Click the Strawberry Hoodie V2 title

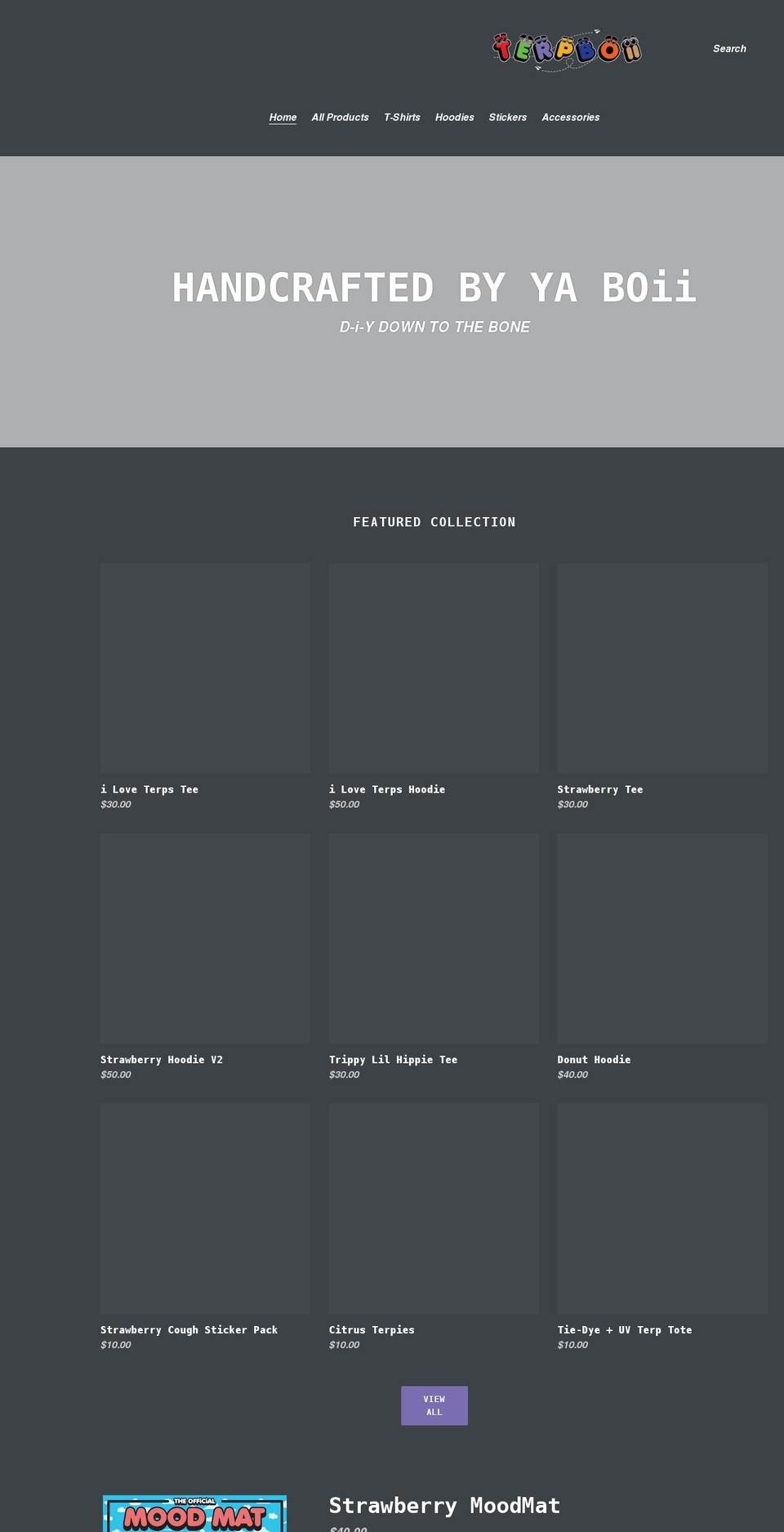pos(162,1060)
